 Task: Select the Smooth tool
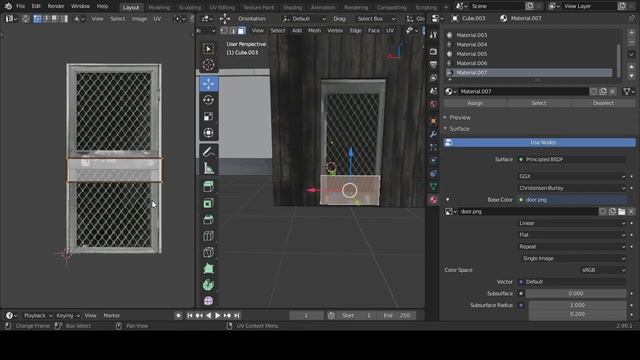pos(208,301)
